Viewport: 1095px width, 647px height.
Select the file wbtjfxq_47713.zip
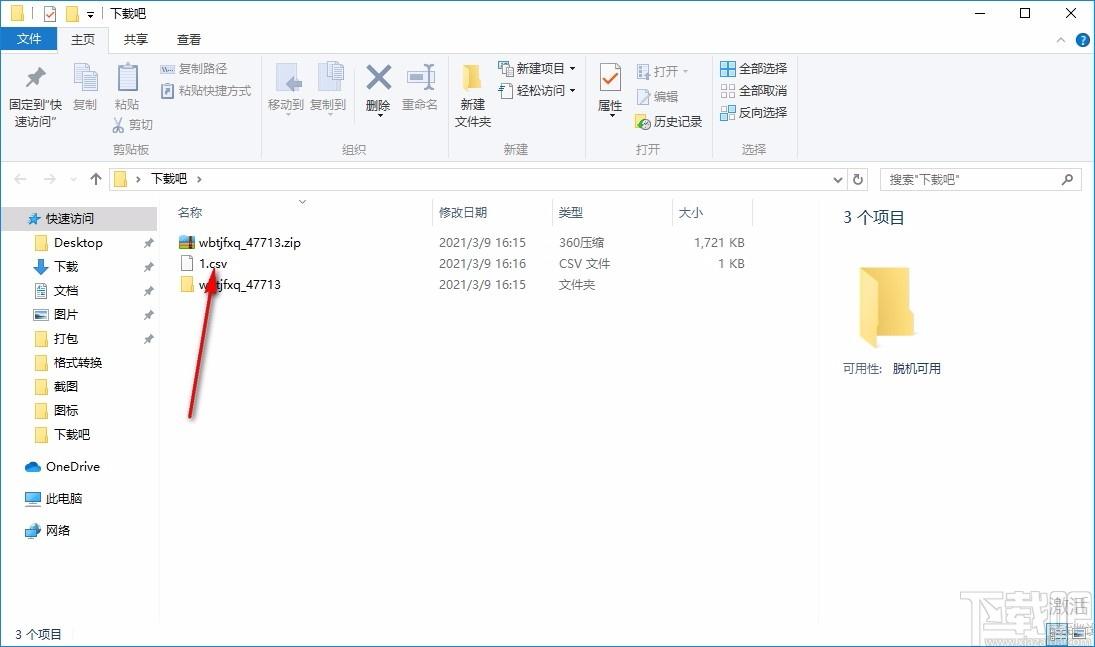click(x=249, y=242)
